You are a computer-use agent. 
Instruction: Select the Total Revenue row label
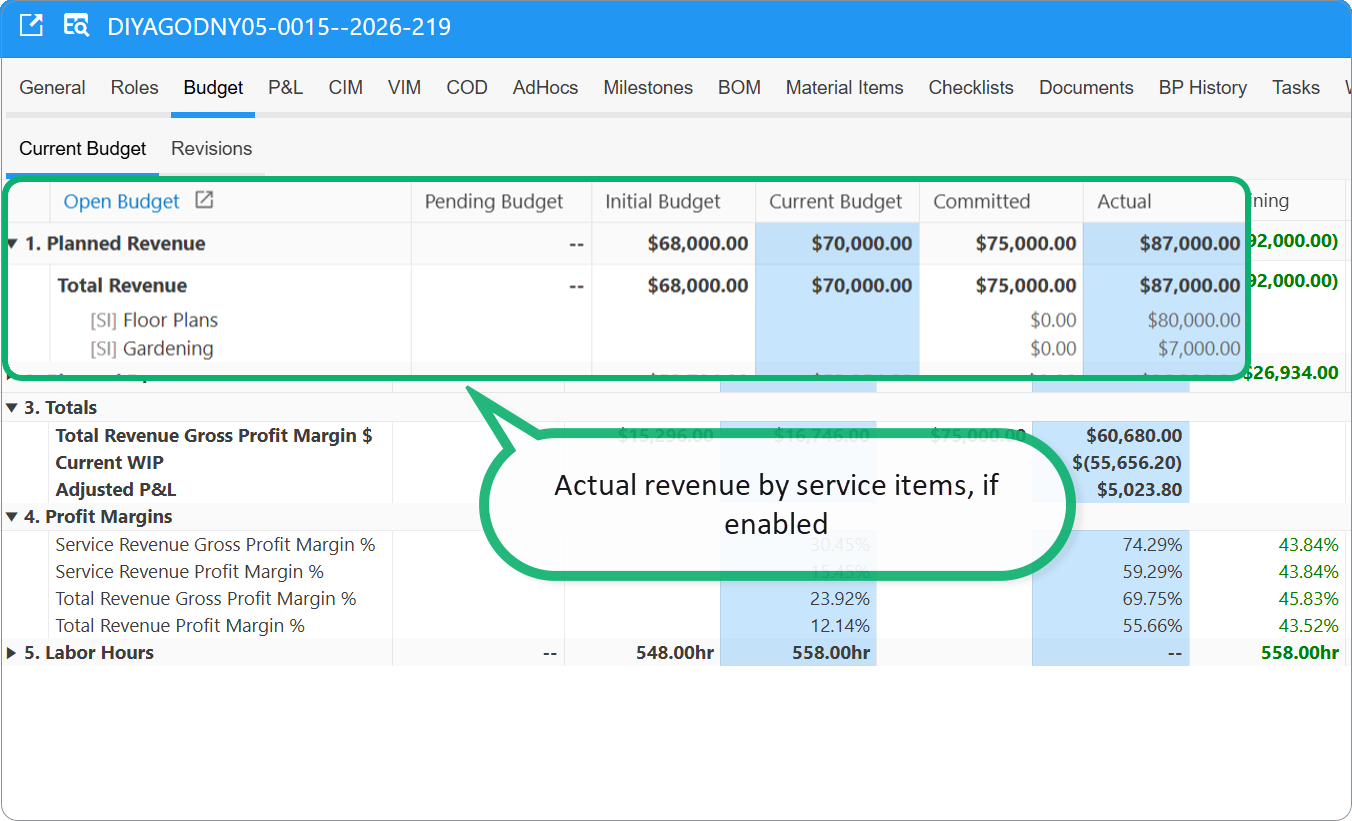point(122,285)
